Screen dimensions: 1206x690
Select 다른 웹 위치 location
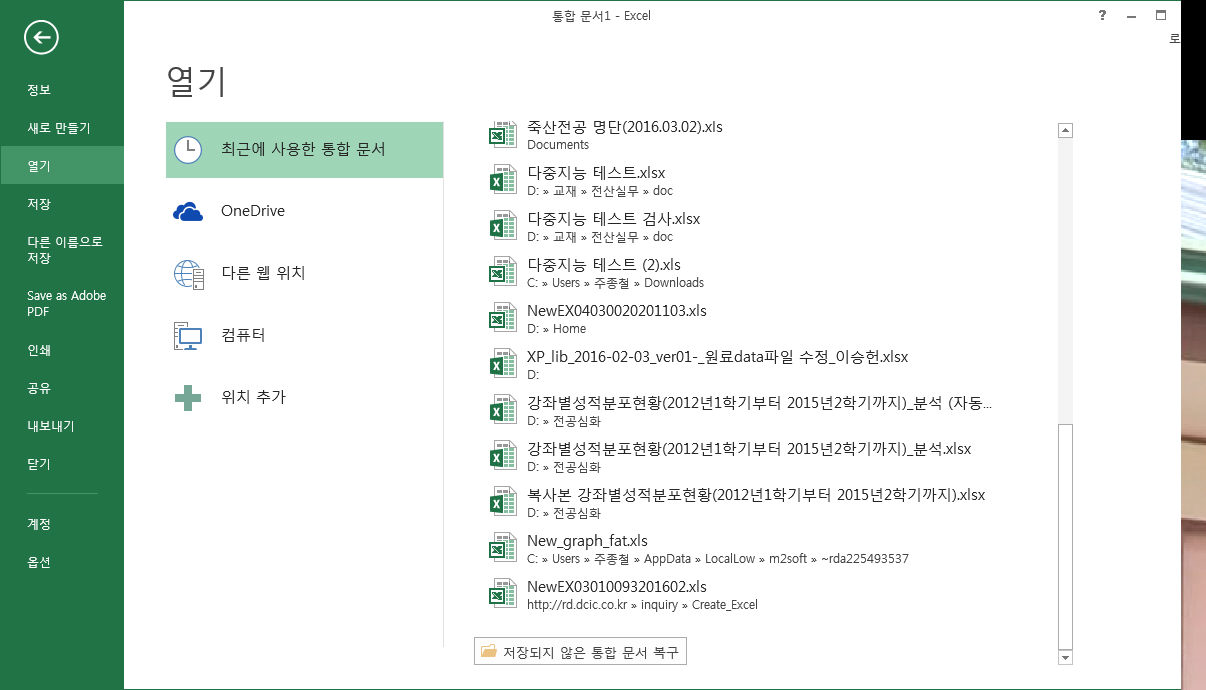304,274
